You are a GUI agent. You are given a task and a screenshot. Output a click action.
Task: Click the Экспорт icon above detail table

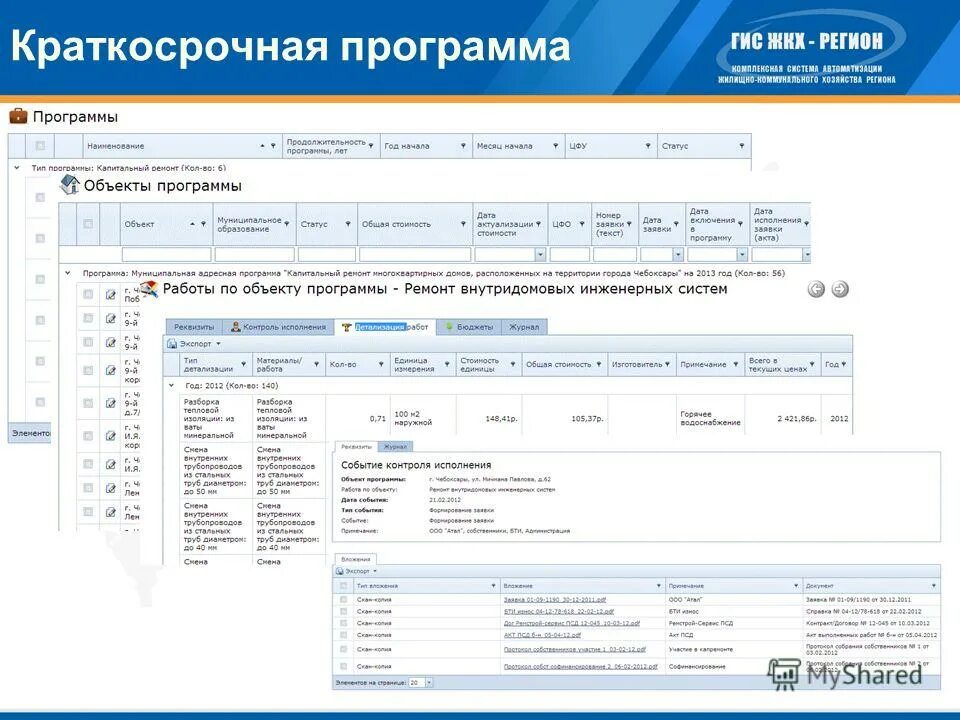pyautogui.click(x=173, y=341)
